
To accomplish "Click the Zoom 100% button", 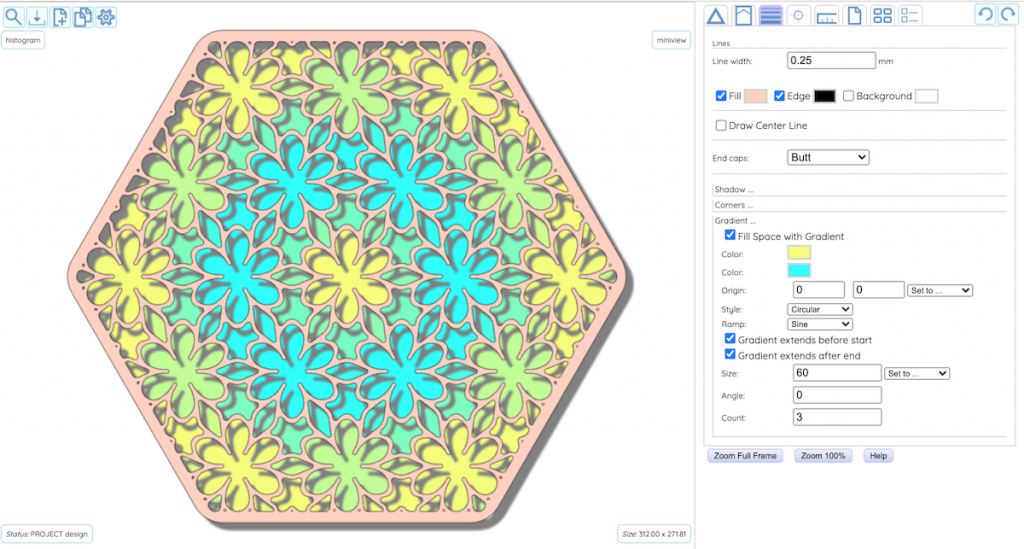I will tap(823, 456).
